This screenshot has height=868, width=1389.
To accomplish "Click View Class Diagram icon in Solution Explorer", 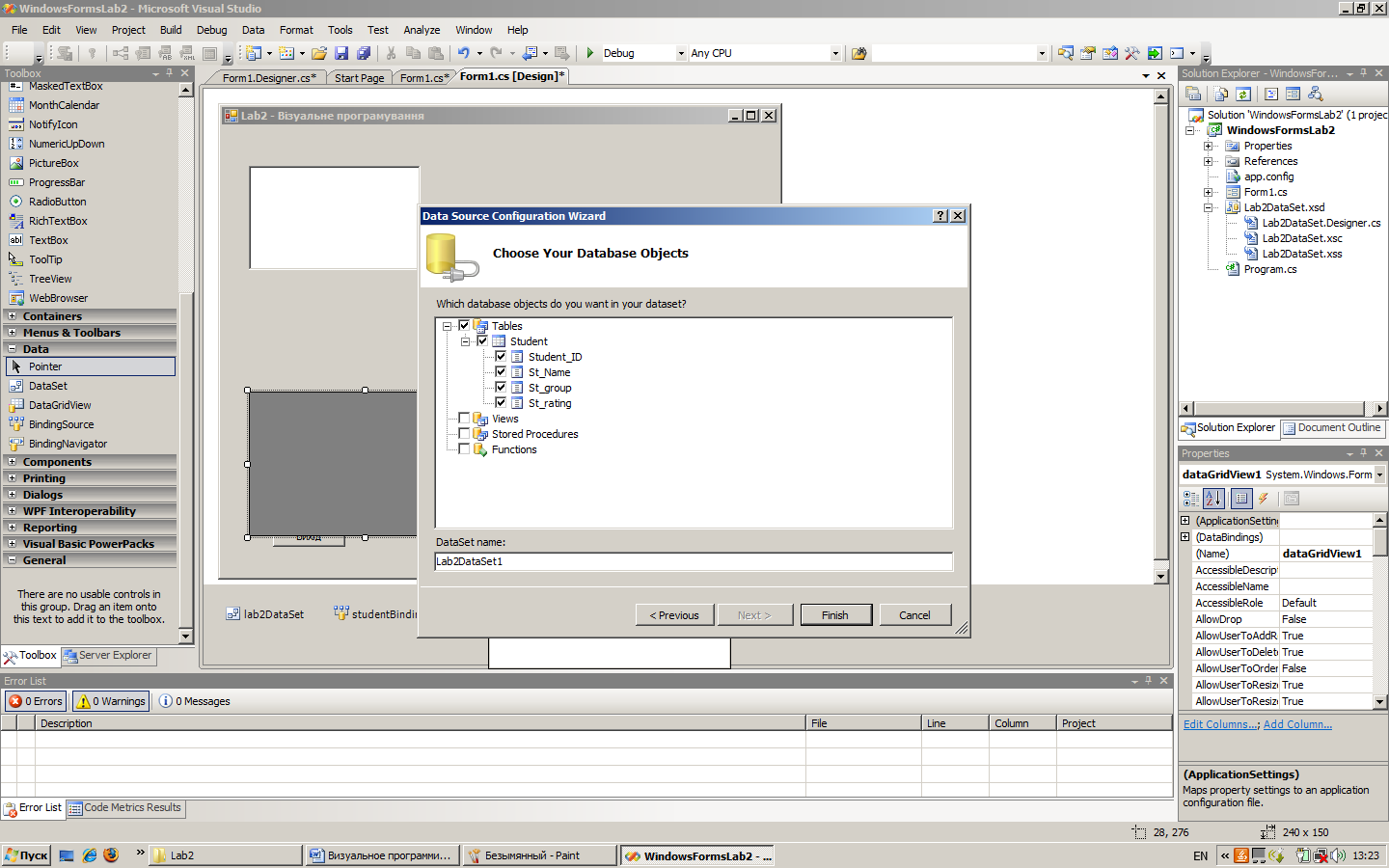I will (1316, 94).
